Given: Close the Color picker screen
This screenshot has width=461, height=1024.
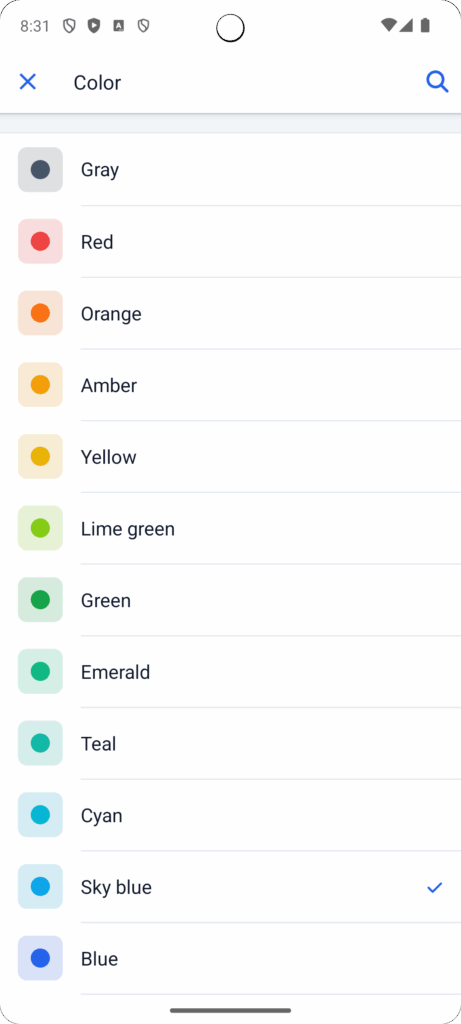Looking at the screenshot, I should coord(27,82).
